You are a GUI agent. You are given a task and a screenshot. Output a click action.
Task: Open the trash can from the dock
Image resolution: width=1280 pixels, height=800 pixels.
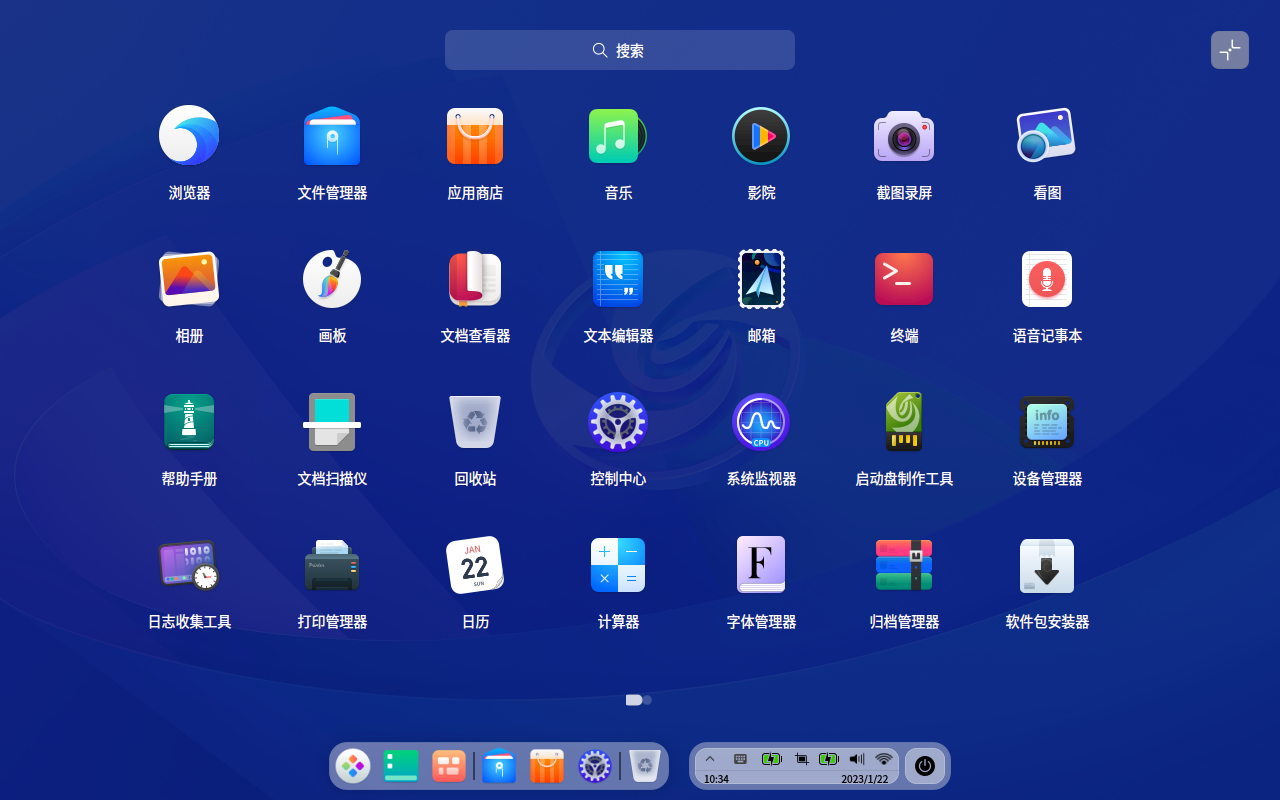643,766
